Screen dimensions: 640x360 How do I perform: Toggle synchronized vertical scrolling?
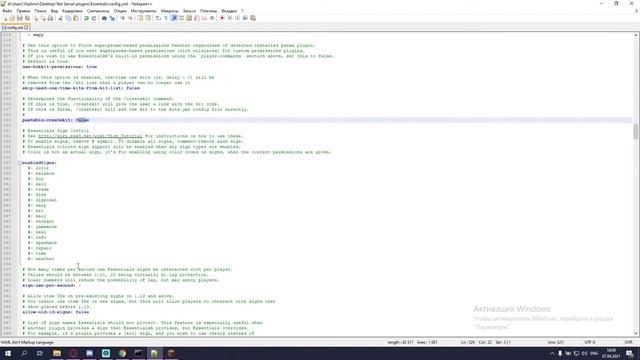click(140, 18)
